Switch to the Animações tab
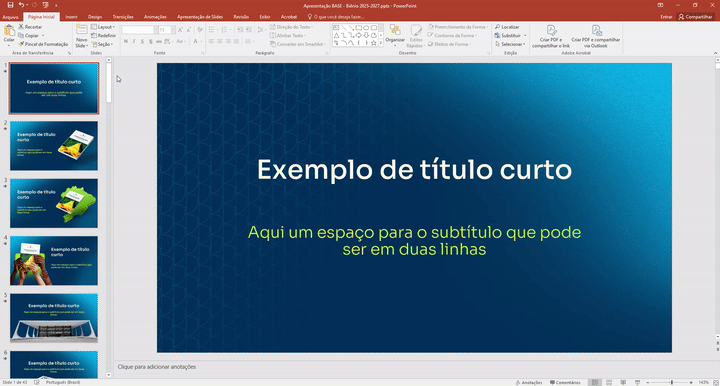This screenshot has height=386, width=720. (155, 17)
